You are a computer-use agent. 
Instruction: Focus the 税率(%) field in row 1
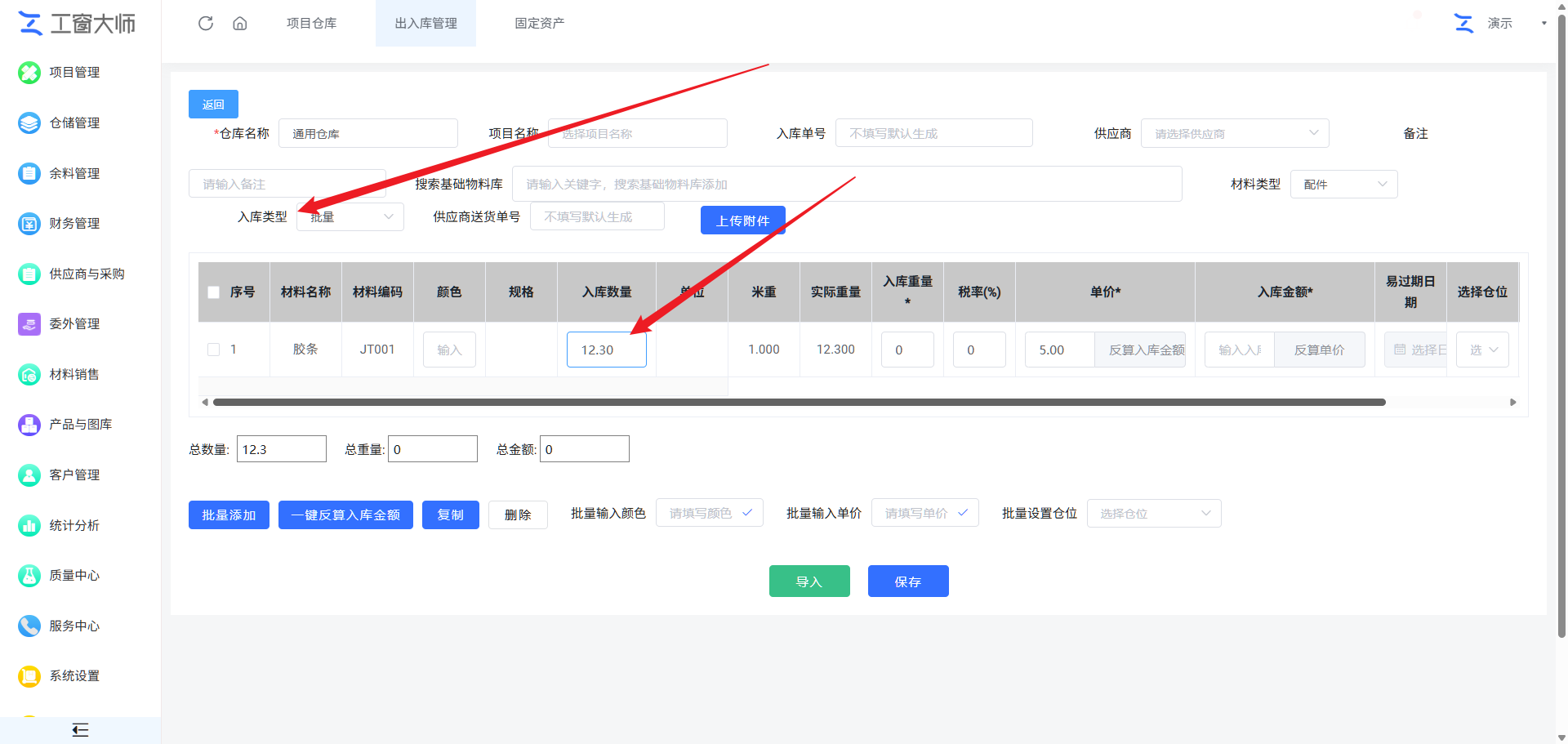979,350
